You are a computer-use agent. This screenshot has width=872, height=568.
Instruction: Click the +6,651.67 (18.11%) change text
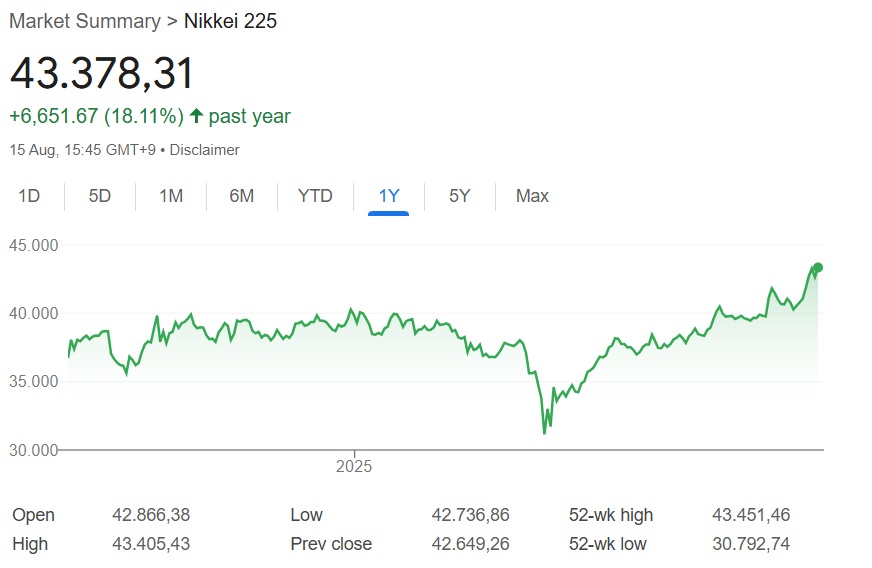pyautogui.click(x=96, y=116)
